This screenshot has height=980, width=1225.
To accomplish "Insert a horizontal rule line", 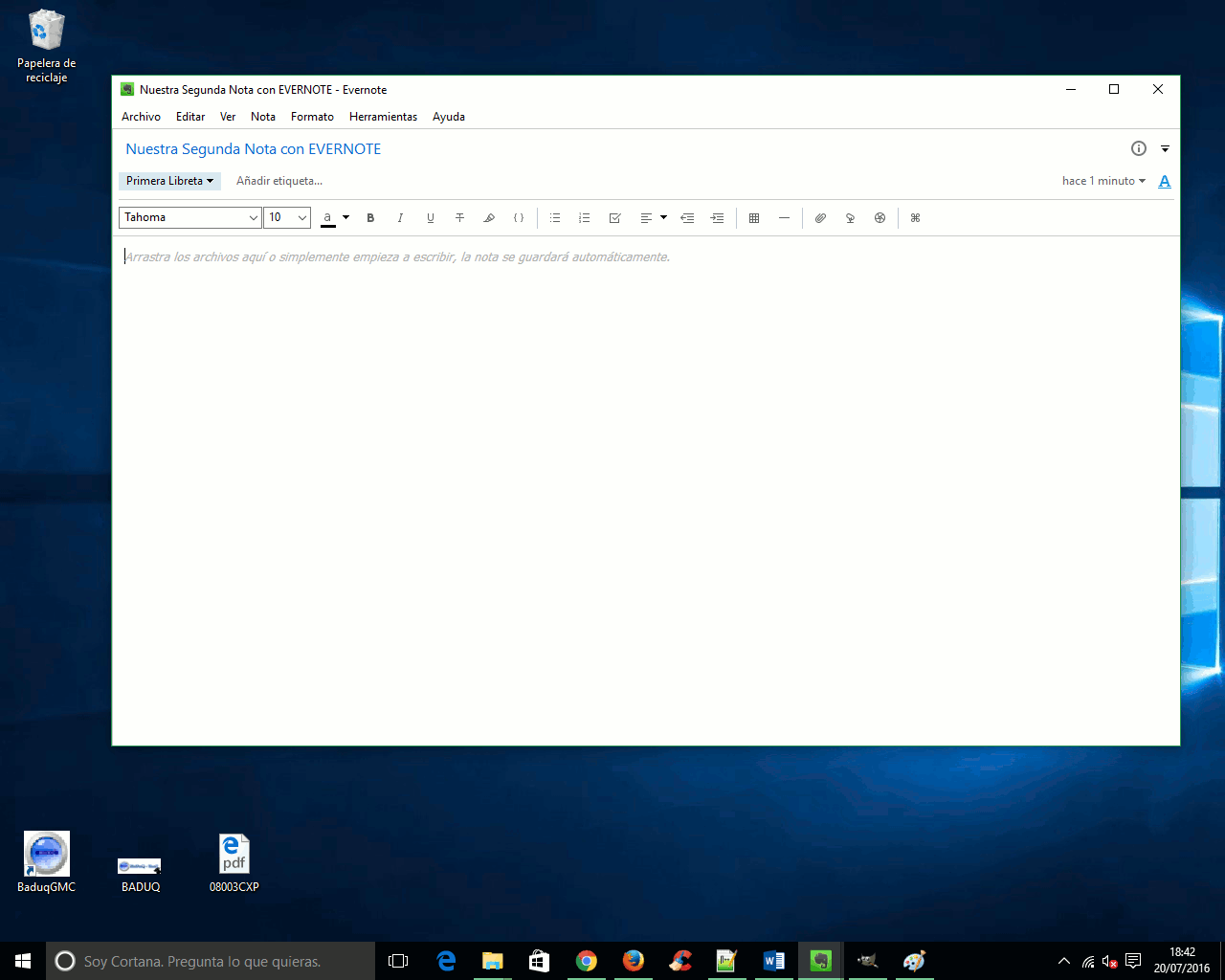I will (x=784, y=218).
